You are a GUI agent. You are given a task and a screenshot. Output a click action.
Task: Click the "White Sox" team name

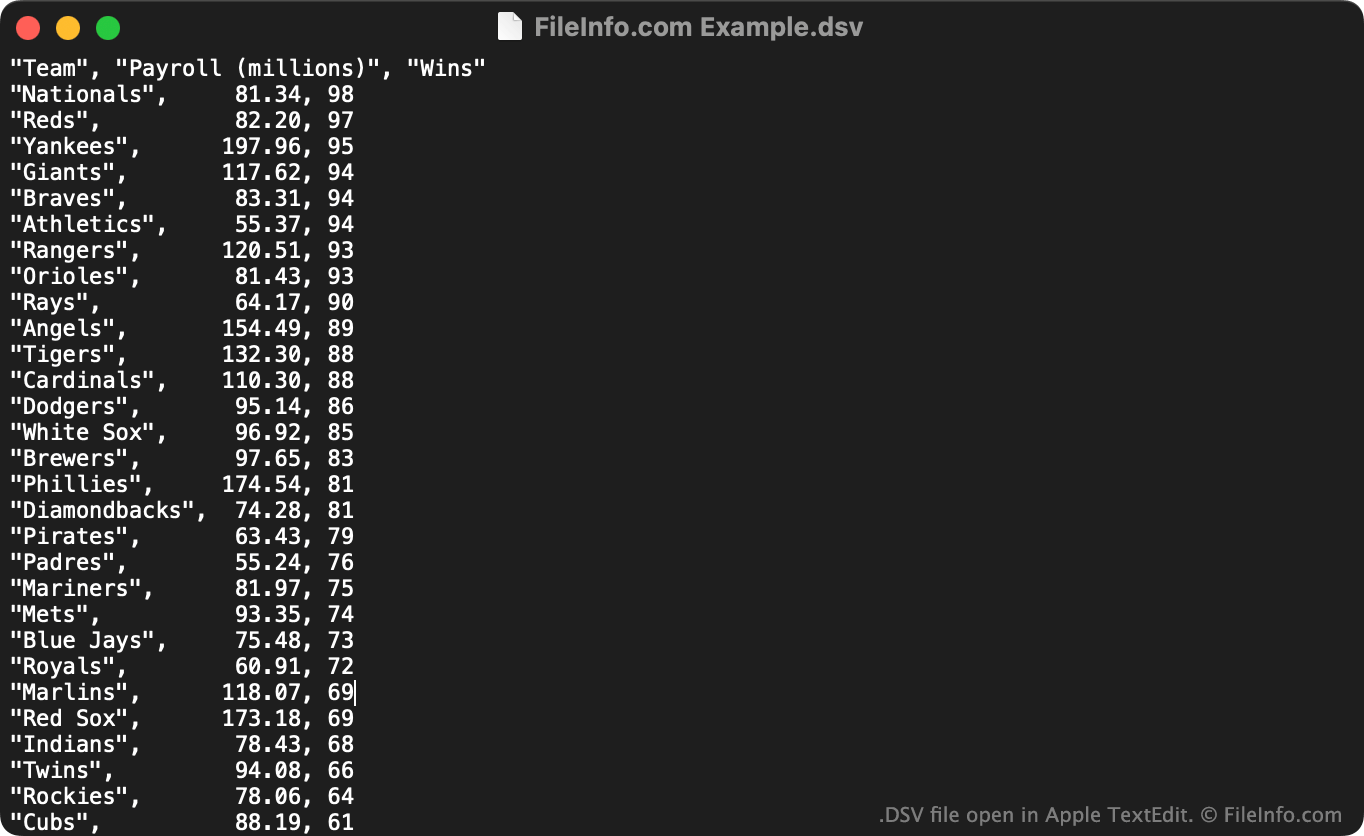click(82, 433)
